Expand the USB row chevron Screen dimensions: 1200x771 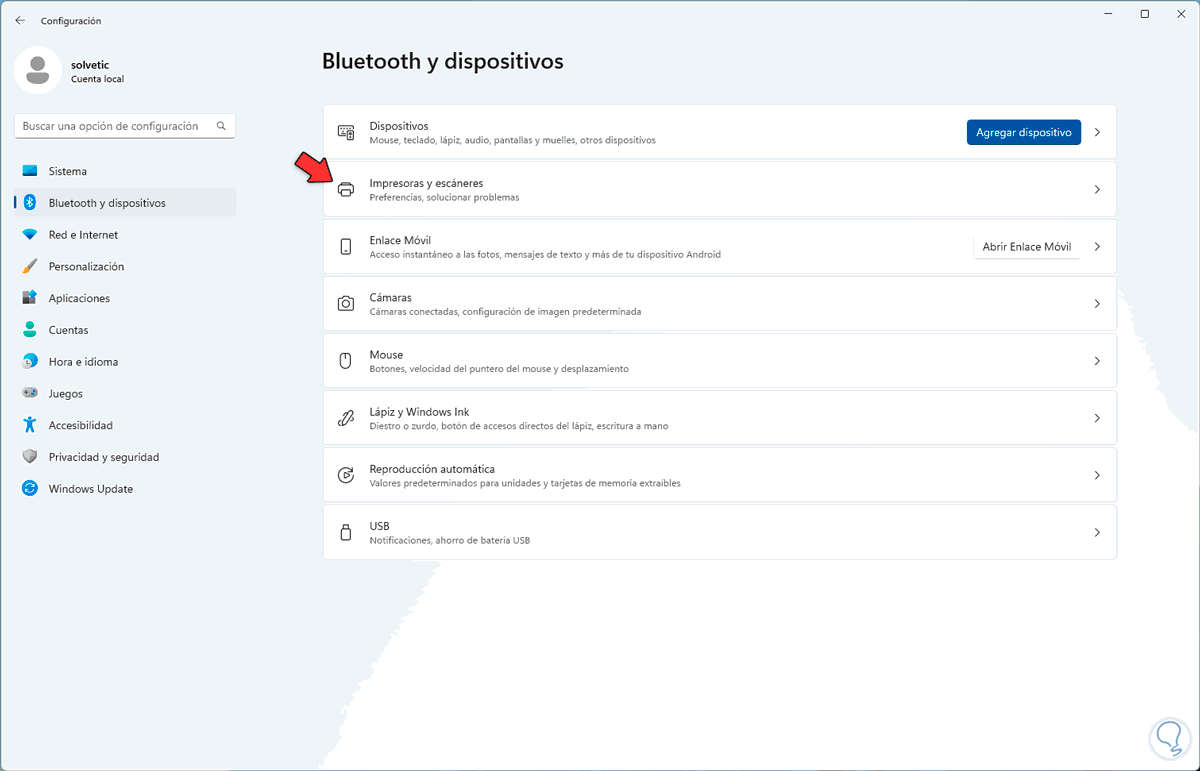coord(1097,533)
